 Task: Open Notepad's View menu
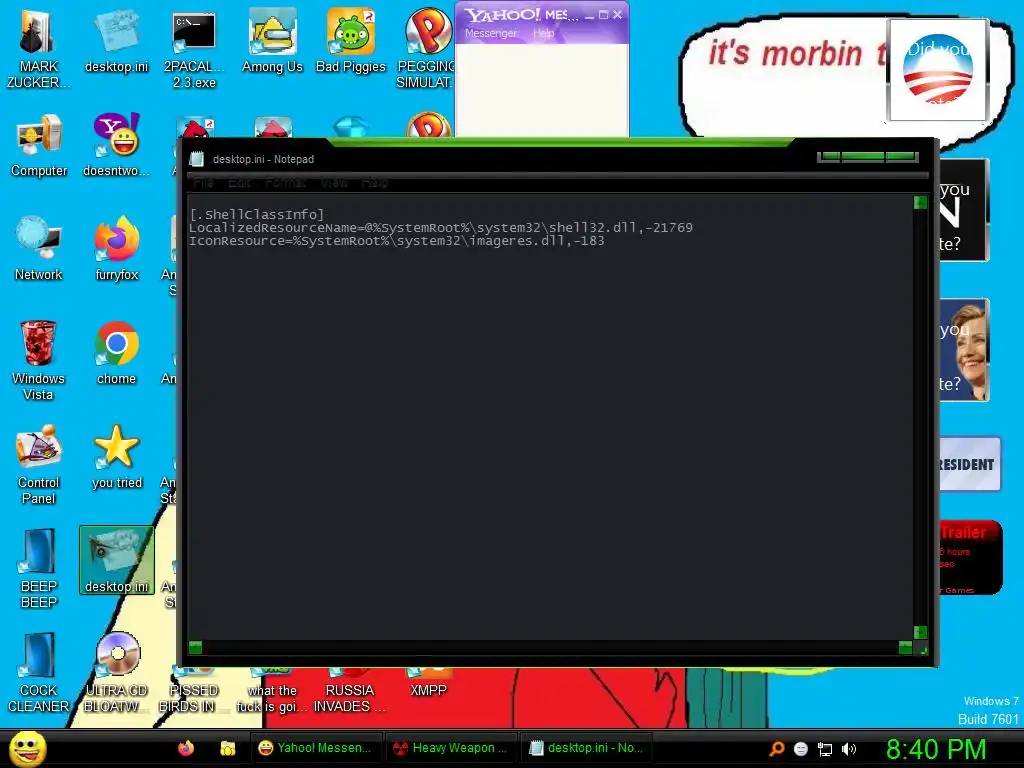tap(334, 183)
